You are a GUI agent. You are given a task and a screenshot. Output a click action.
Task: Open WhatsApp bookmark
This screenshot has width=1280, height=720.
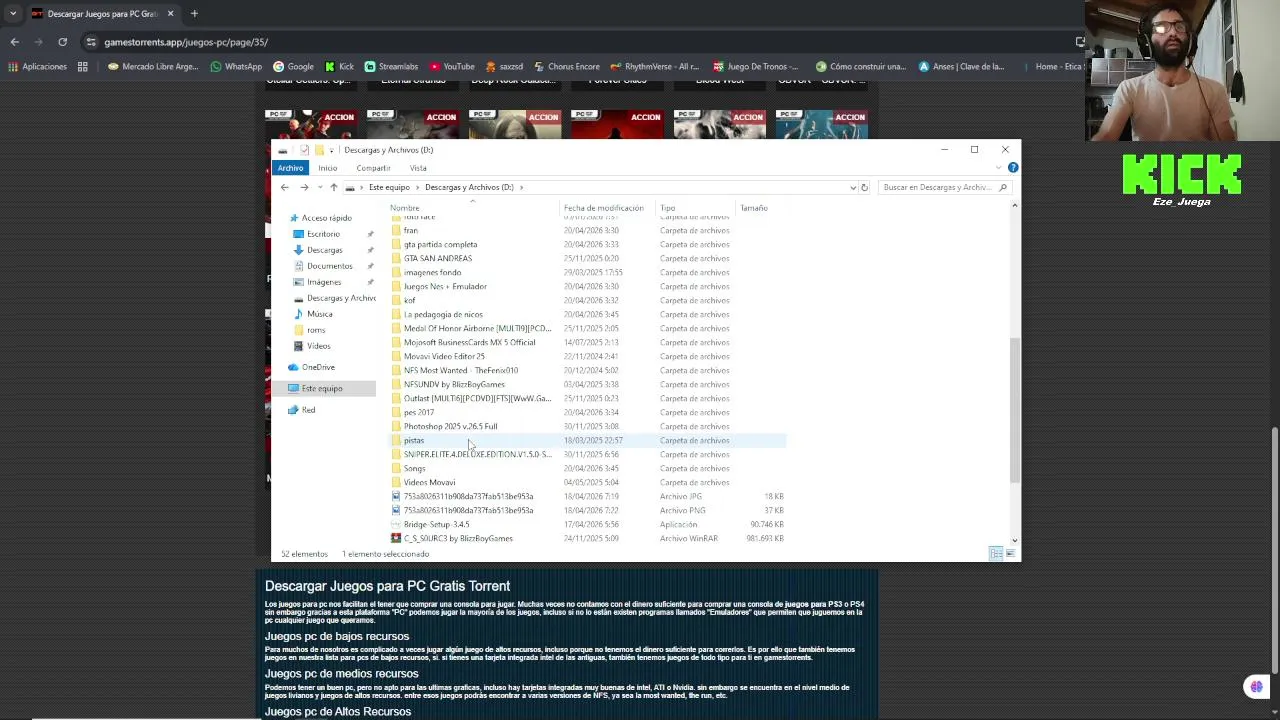236,67
